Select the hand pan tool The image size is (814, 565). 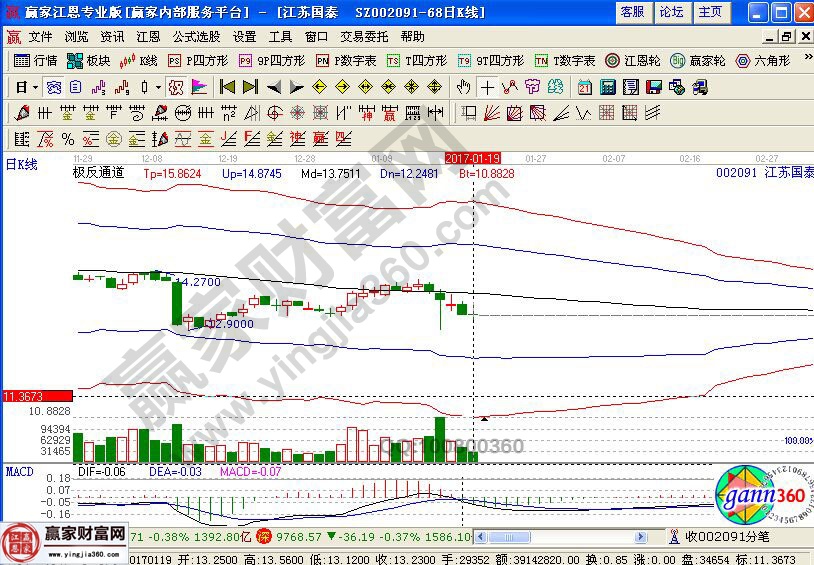point(464,86)
